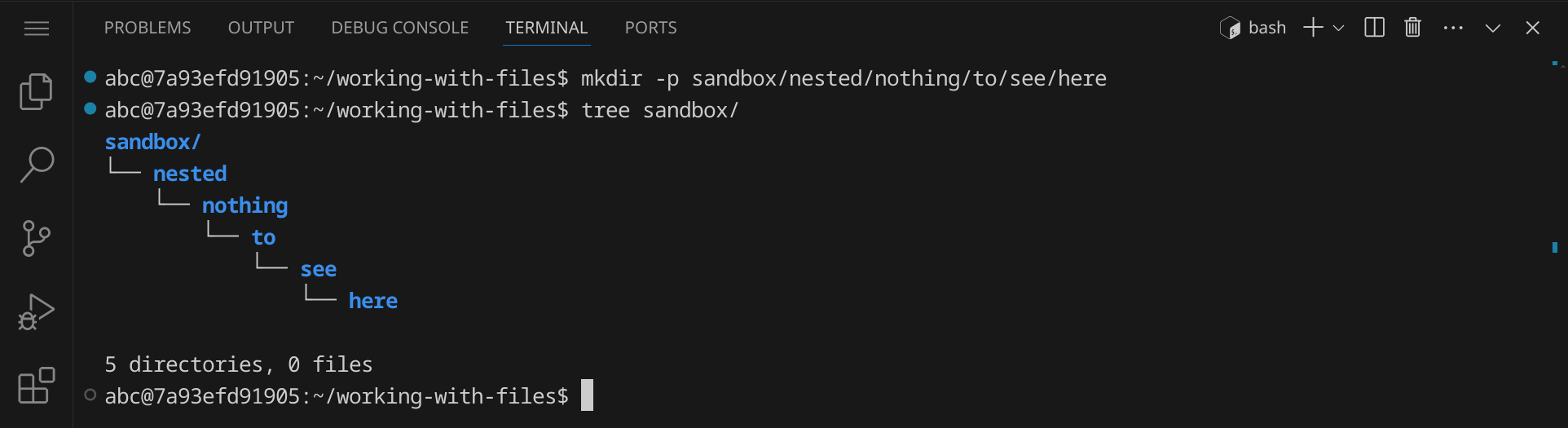Viewport: 1568px width, 428px height.
Task: Open the Extensions view icon
Action: (x=36, y=385)
